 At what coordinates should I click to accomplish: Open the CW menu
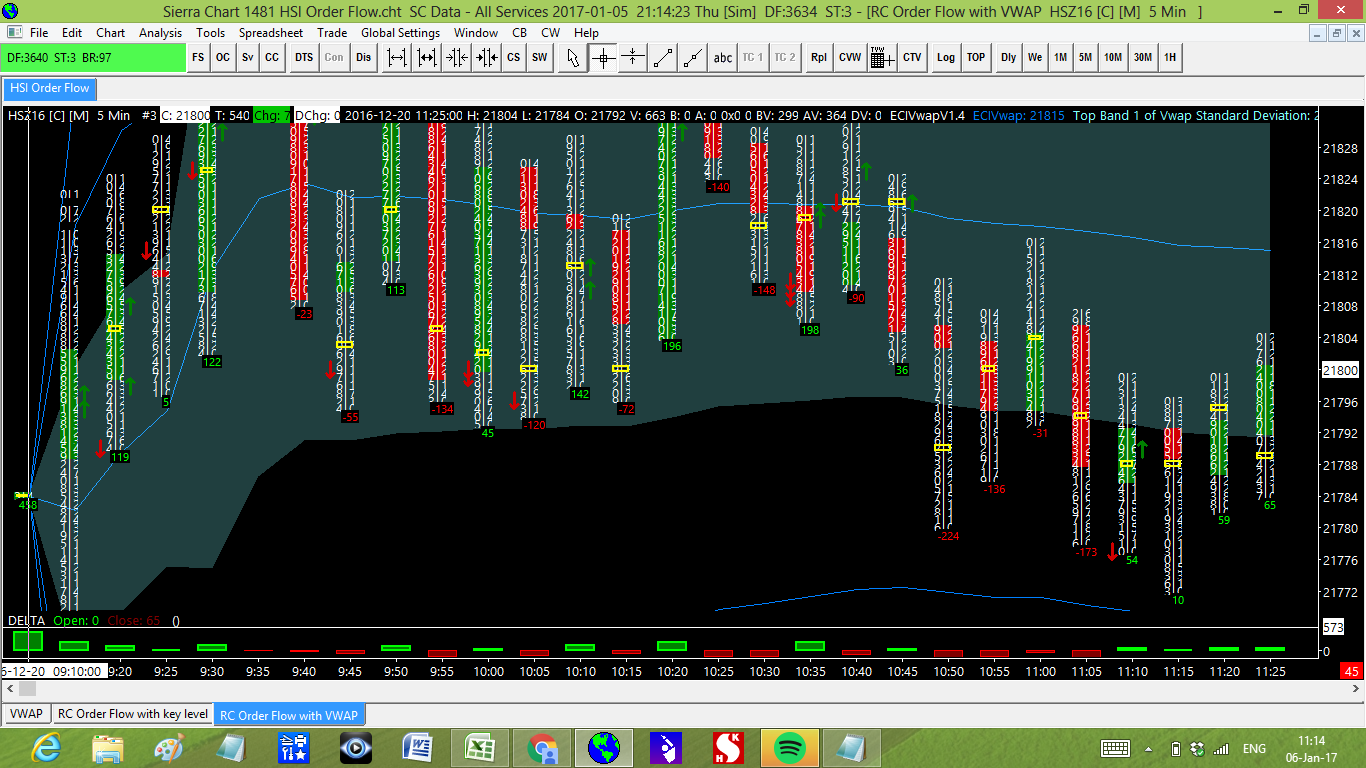550,32
